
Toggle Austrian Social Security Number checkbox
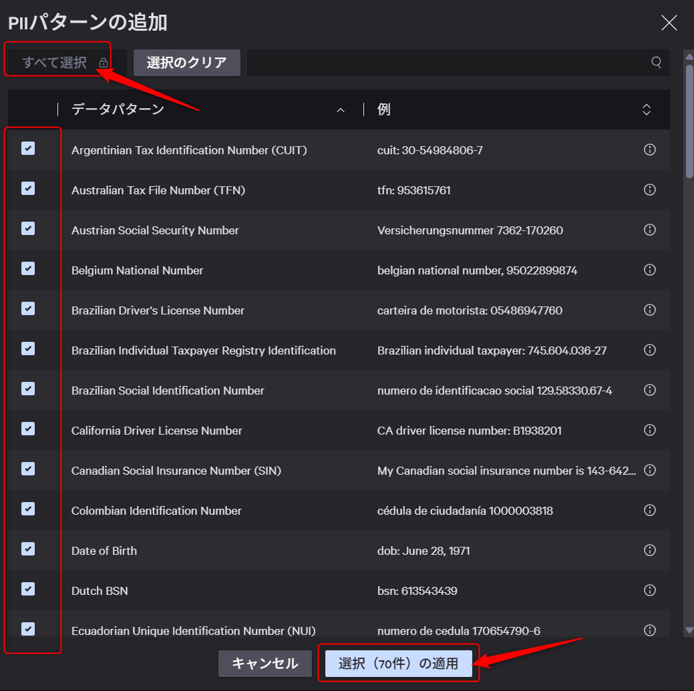pyautogui.click(x=28, y=229)
